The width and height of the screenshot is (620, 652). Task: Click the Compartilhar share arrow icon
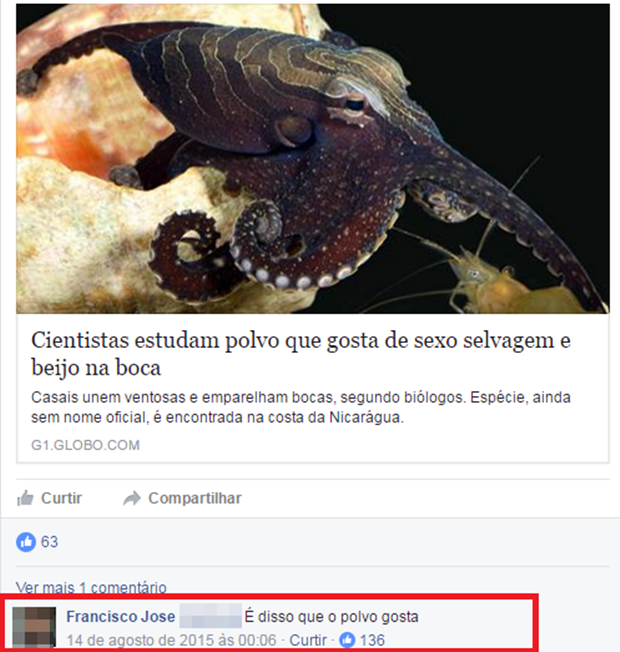(132, 498)
